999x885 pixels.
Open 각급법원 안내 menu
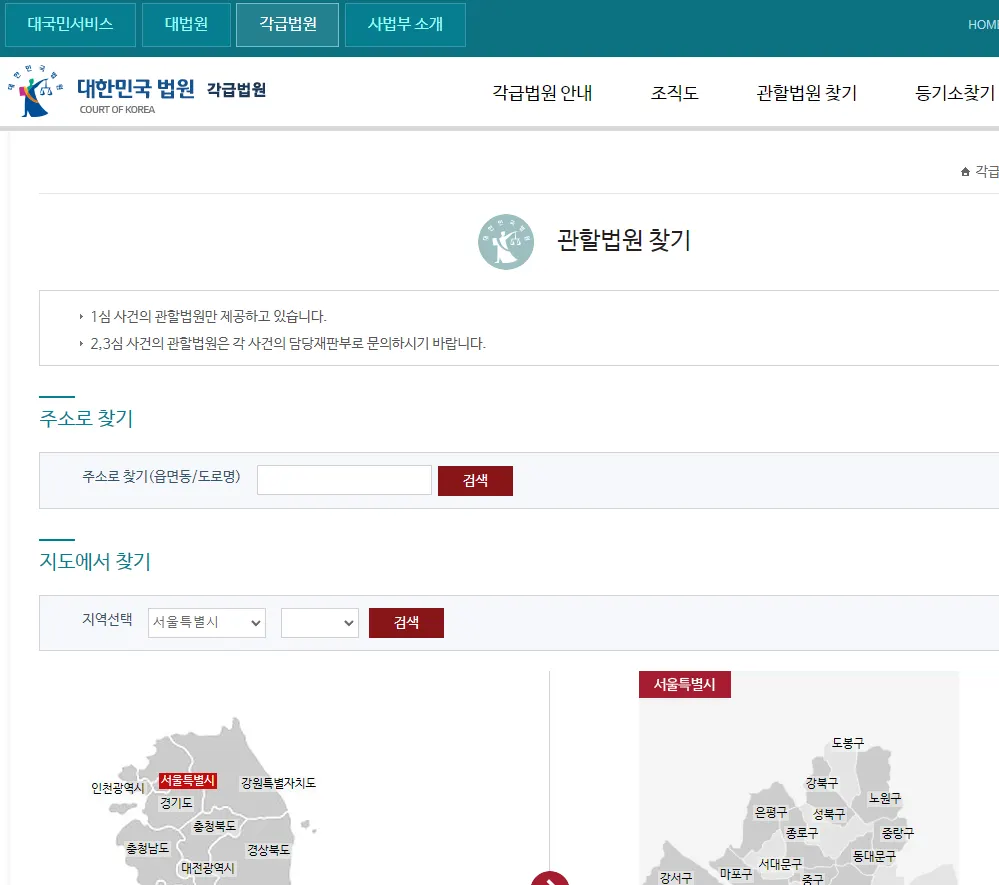542,93
